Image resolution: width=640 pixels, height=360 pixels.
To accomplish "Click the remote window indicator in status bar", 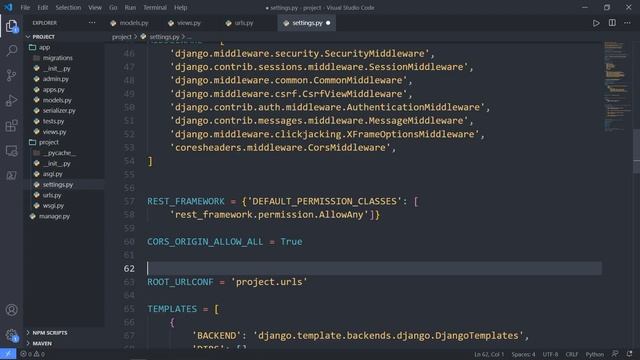I will 8,354.
